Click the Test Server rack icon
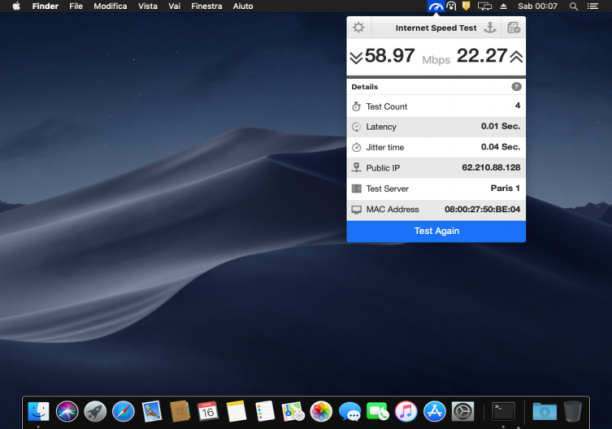 pyautogui.click(x=356, y=189)
